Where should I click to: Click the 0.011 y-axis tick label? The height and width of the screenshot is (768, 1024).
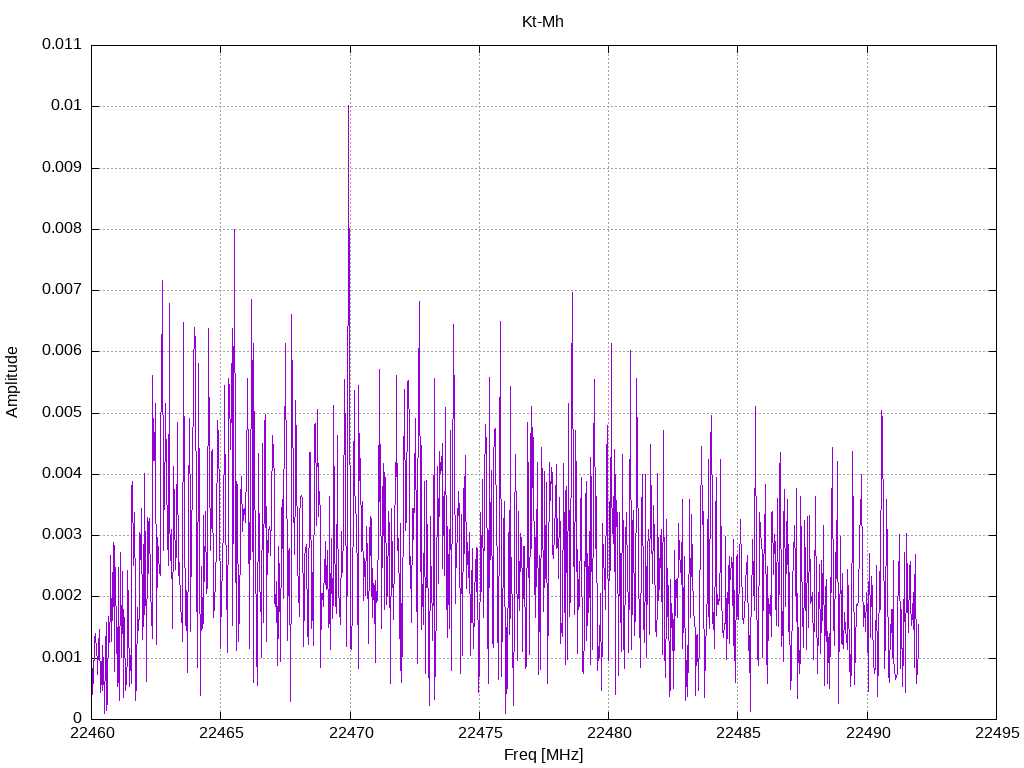click(61, 45)
